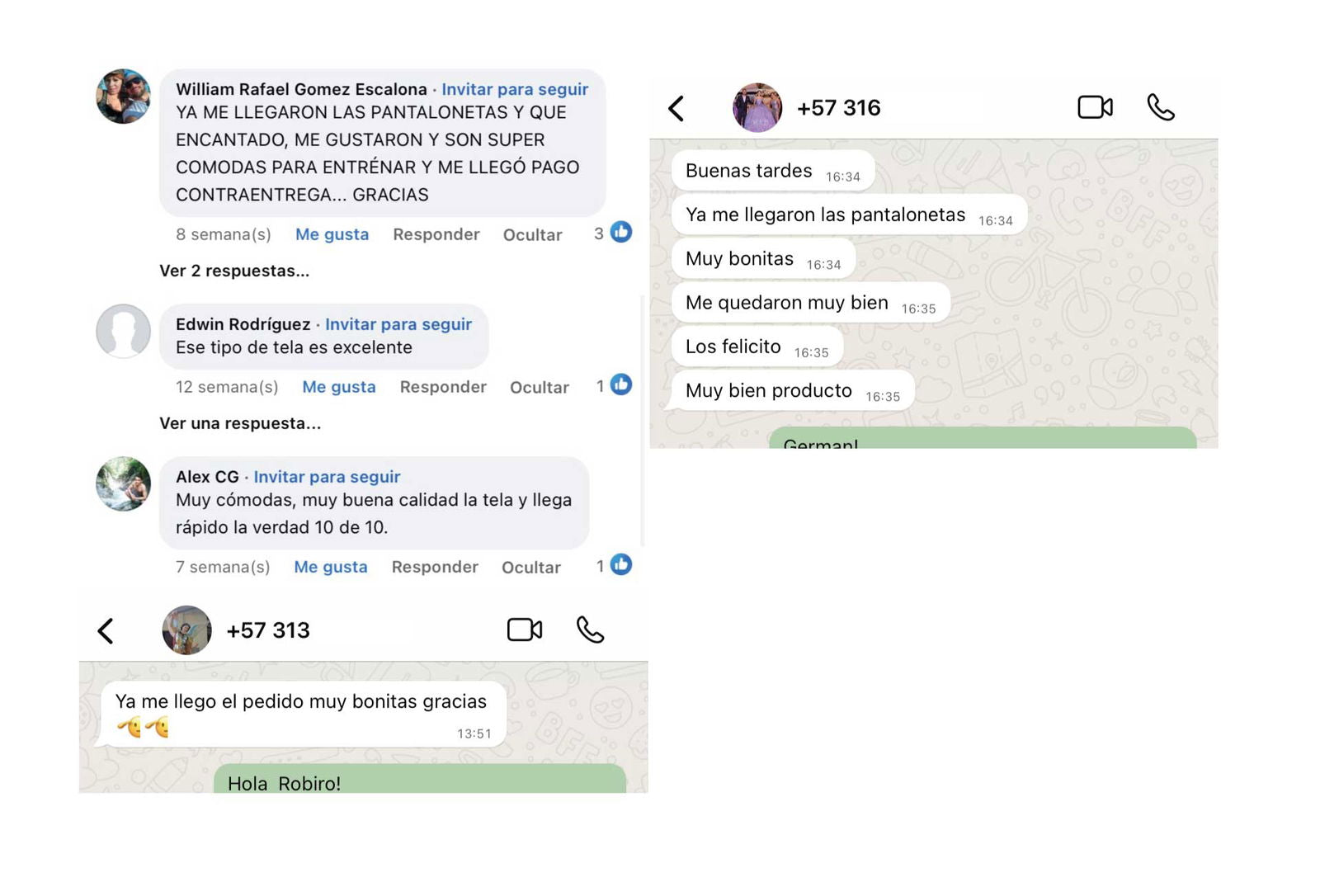Viewport: 1320px width, 896px height.
Task: Tap phone icon in +57 313 chat
Action: [590, 630]
